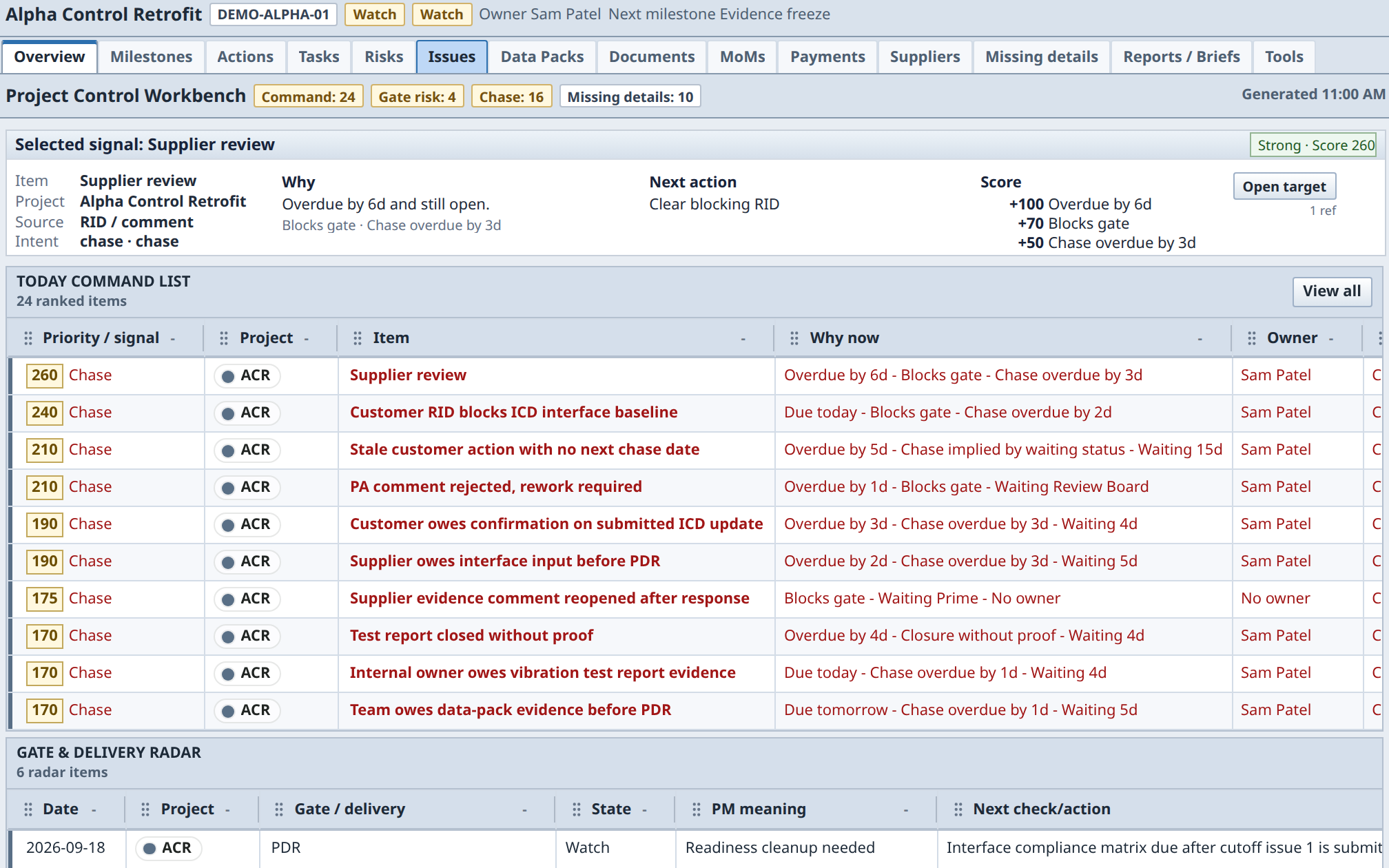
Task: Click the PM meaning column drag handle
Action: pos(697,809)
